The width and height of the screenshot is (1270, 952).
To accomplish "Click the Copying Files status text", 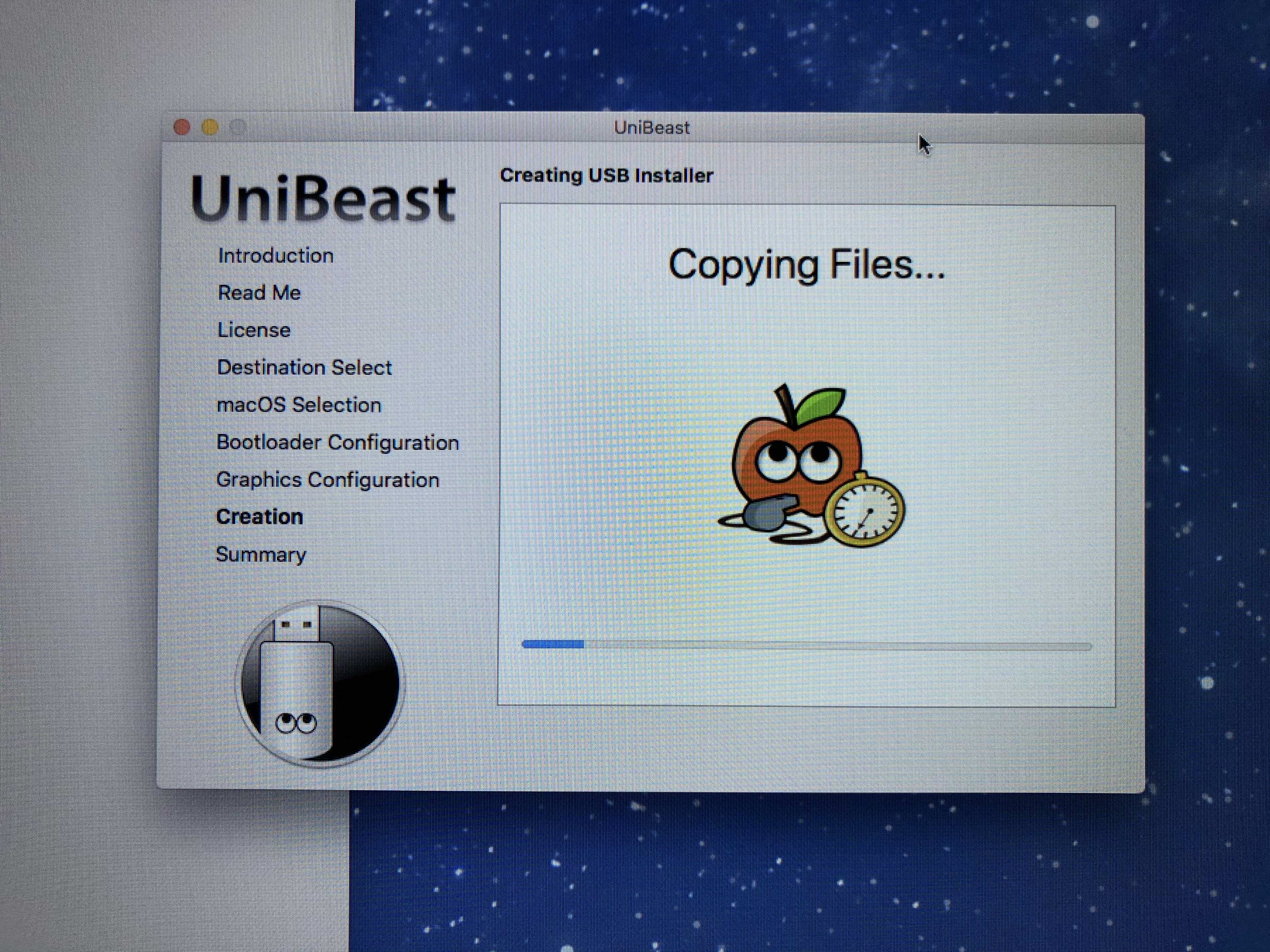I will 806,264.
